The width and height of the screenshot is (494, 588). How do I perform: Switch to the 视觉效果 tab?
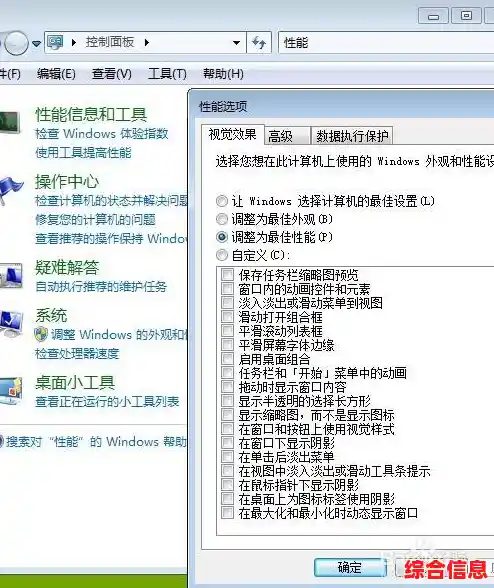pos(233,134)
